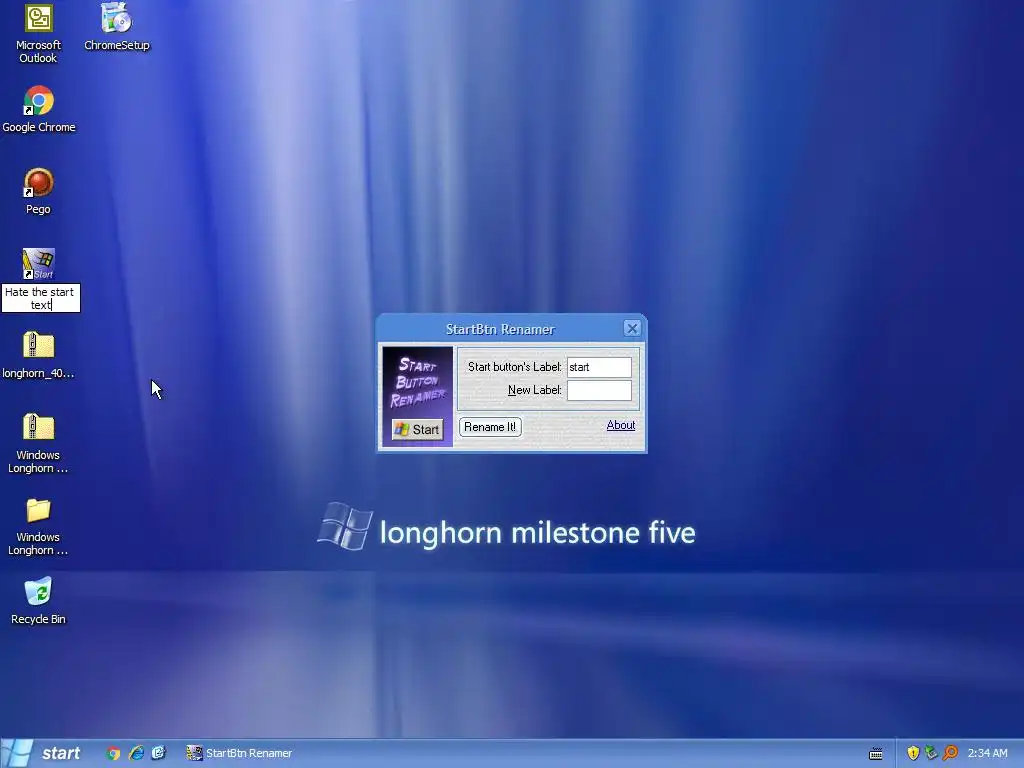The image size is (1024, 768).
Task: Click the Start Button Renamer logo image
Action: pyautogui.click(x=417, y=396)
